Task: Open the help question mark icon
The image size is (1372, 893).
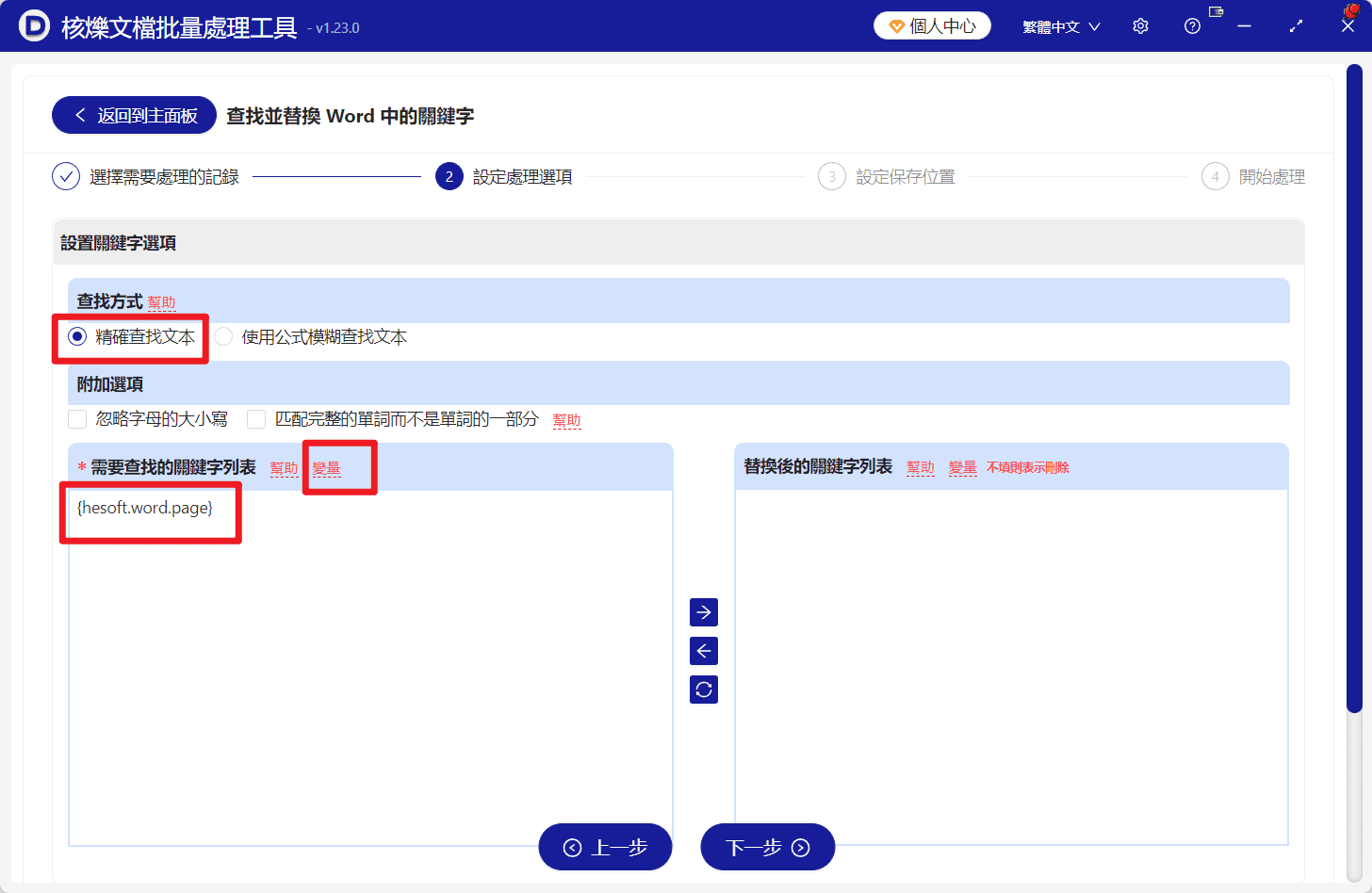Action: [x=1192, y=26]
